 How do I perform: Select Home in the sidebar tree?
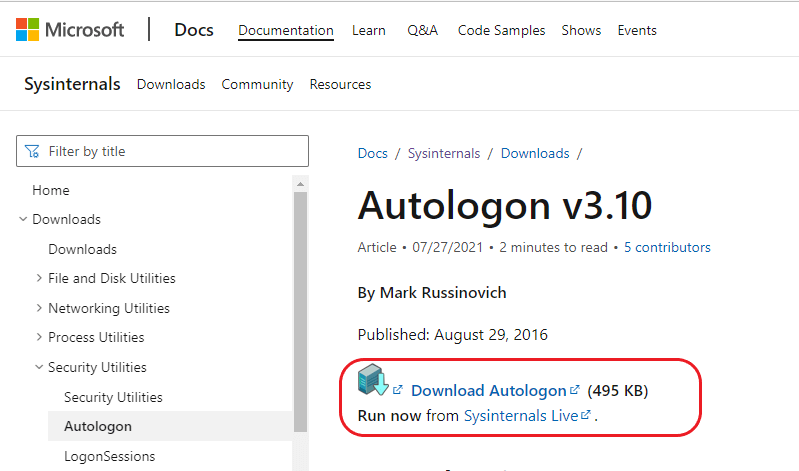51,190
